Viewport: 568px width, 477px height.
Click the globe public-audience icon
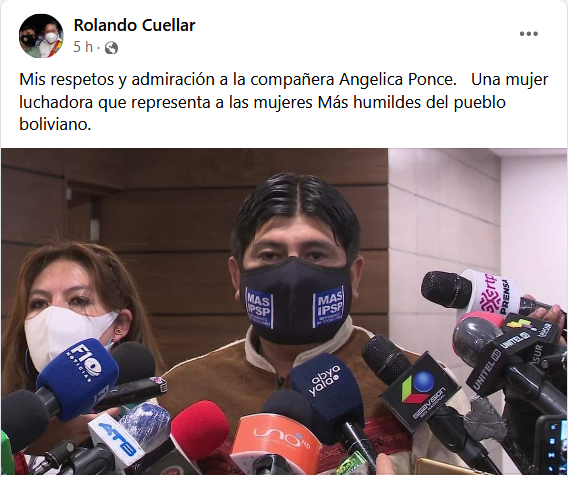tap(111, 48)
